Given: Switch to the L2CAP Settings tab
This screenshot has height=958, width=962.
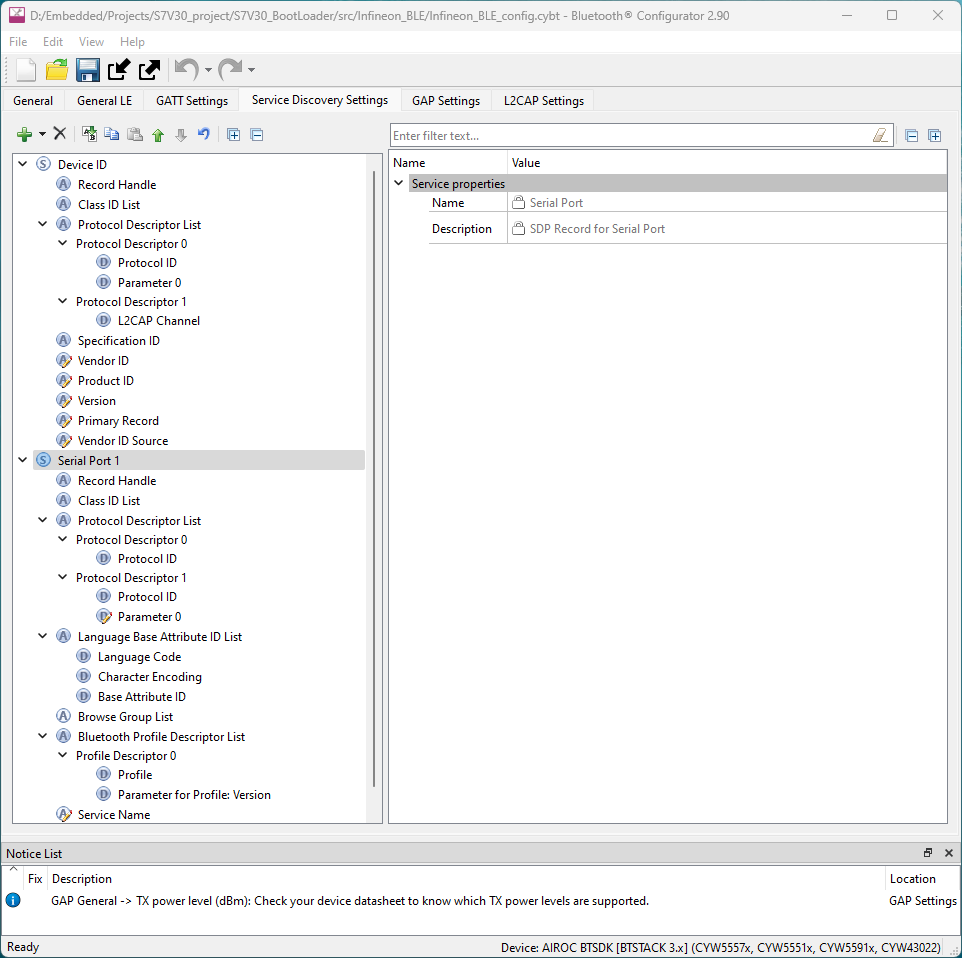Looking at the screenshot, I should 544,101.
